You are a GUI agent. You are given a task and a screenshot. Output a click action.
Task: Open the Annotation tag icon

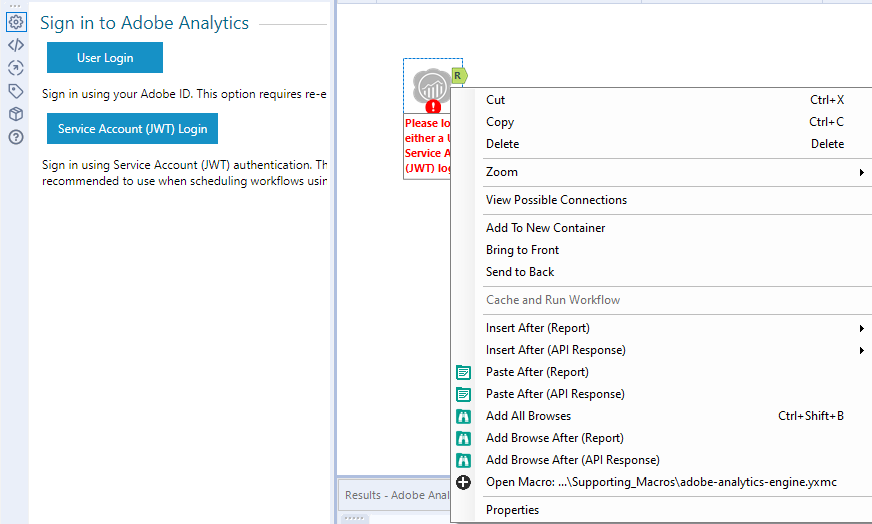(16, 91)
